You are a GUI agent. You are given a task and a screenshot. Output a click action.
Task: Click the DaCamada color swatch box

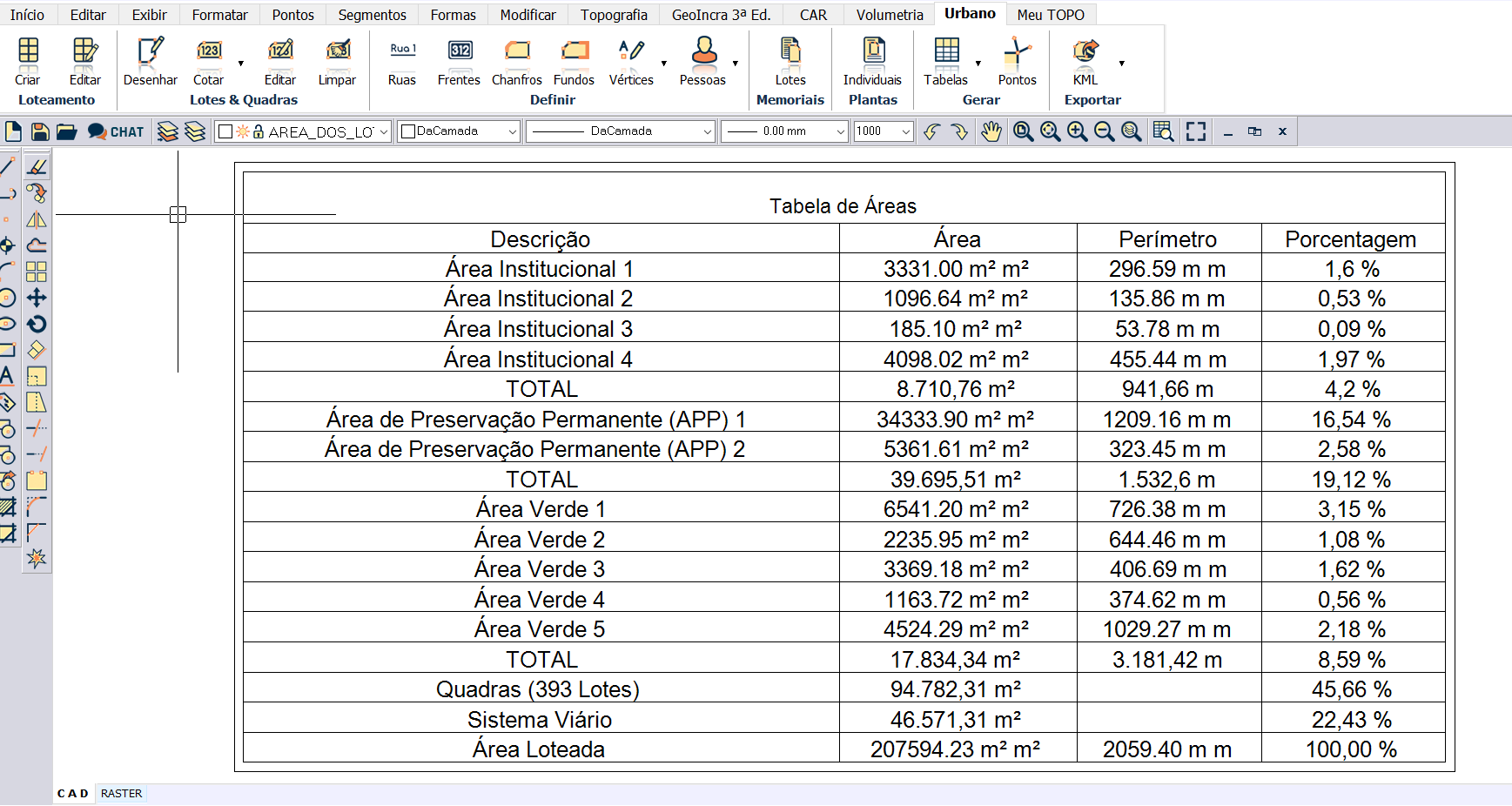click(407, 131)
